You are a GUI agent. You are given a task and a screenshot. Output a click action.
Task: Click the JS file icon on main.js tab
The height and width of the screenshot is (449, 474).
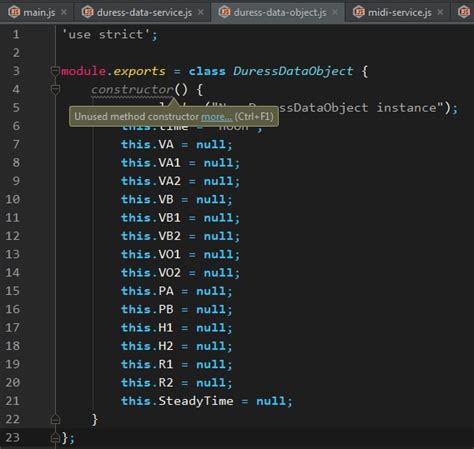pyautogui.click(x=14, y=12)
